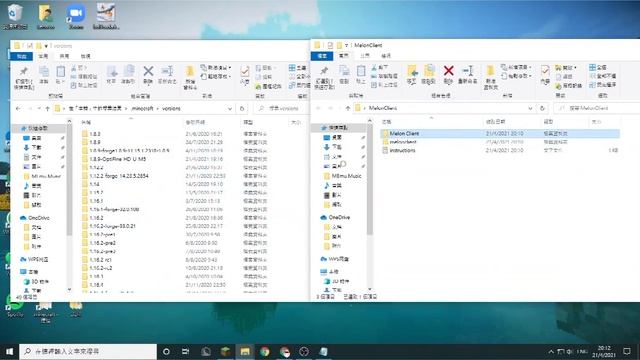Click search box in MelonClient window
Image resolution: width=640 pixels, height=360 pixels.
pyautogui.click(x=596, y=108)
